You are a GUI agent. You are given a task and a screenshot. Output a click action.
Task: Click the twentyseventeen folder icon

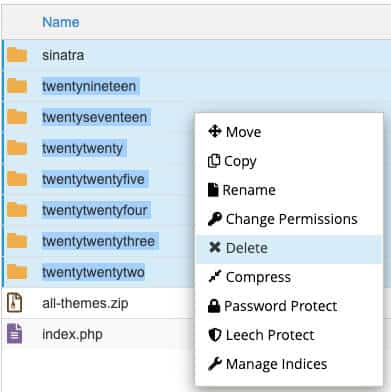tap(17, 117)
